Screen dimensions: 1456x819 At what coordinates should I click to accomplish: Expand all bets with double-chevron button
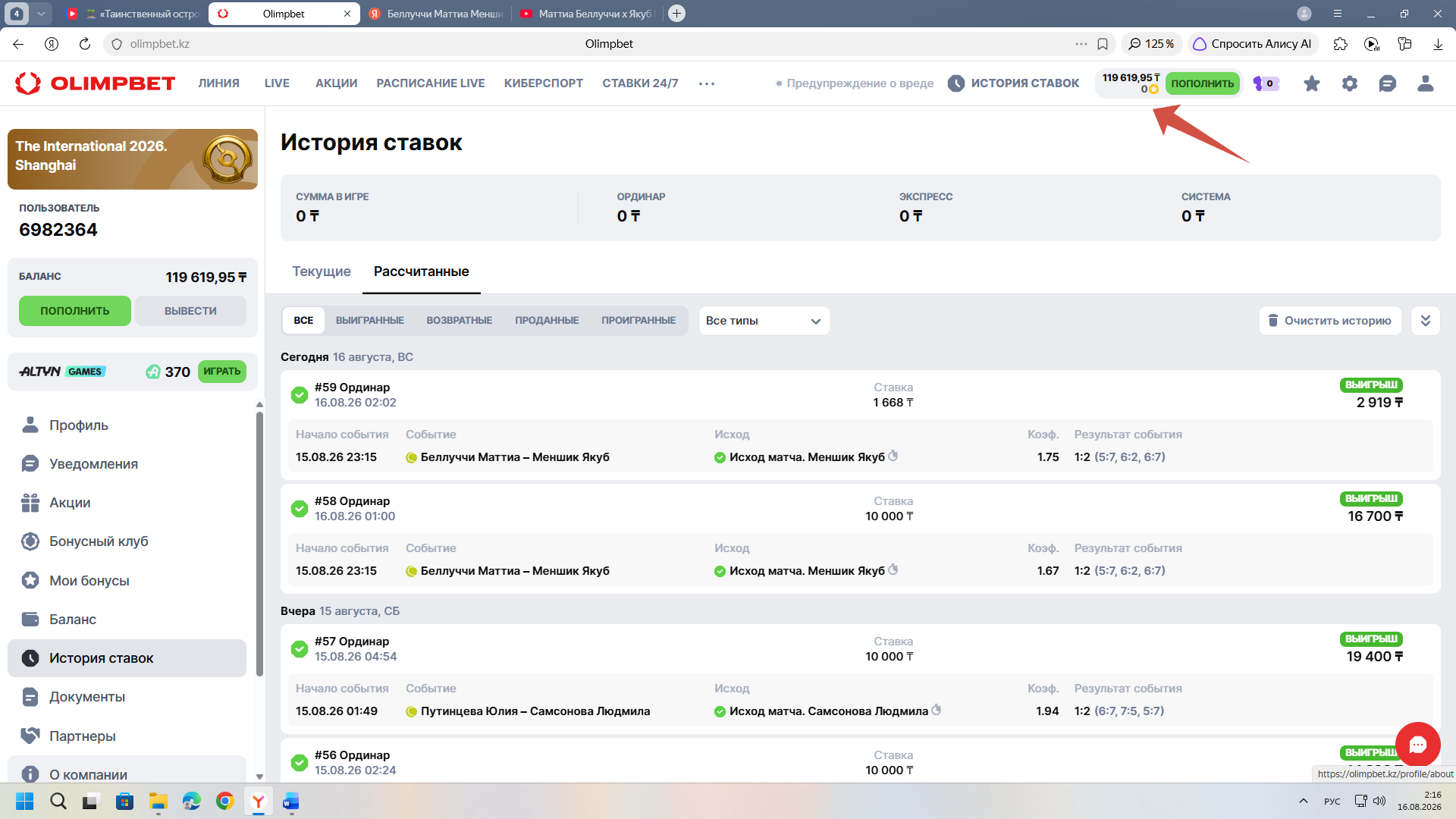[1425, 321]
